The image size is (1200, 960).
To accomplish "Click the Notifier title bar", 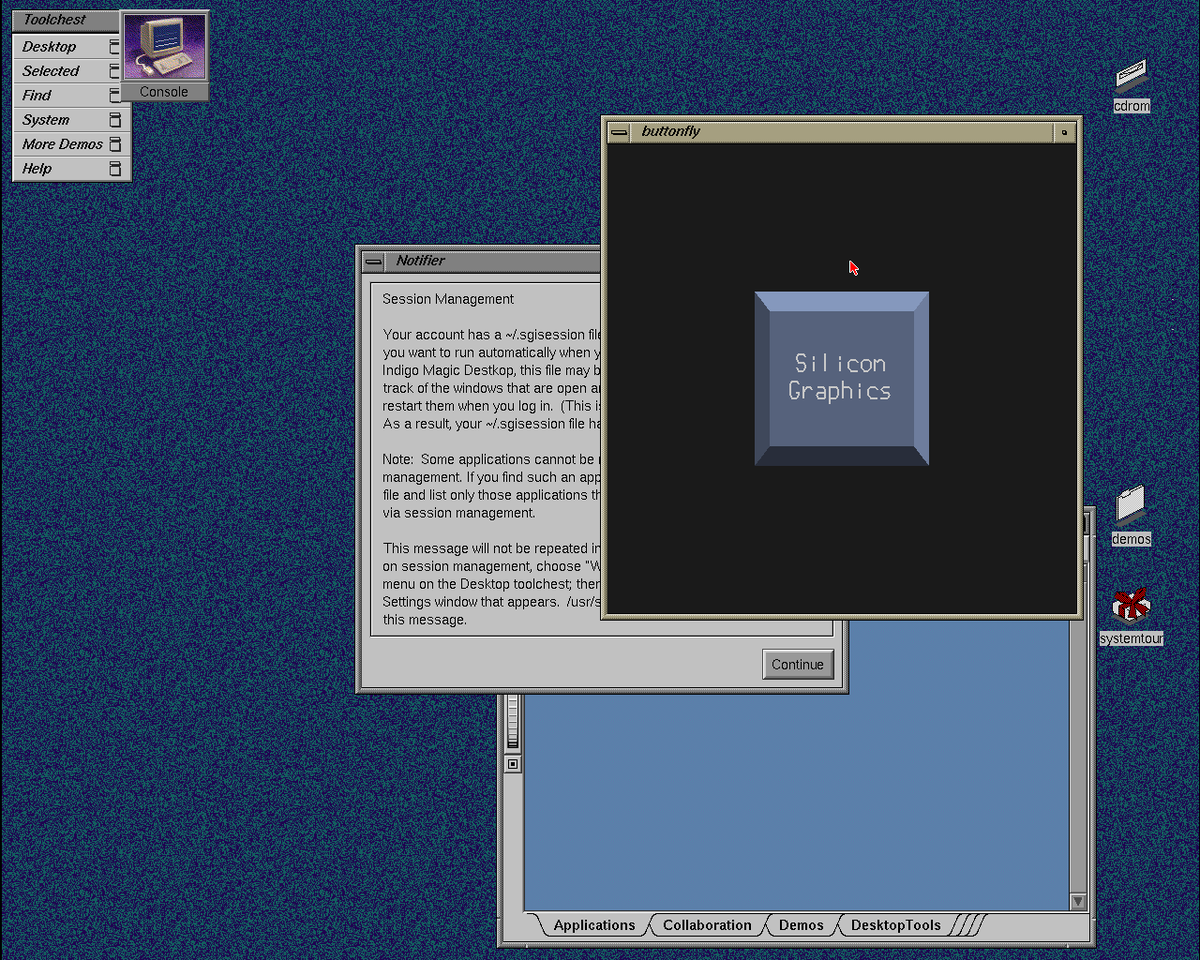I will pos(492,261).
